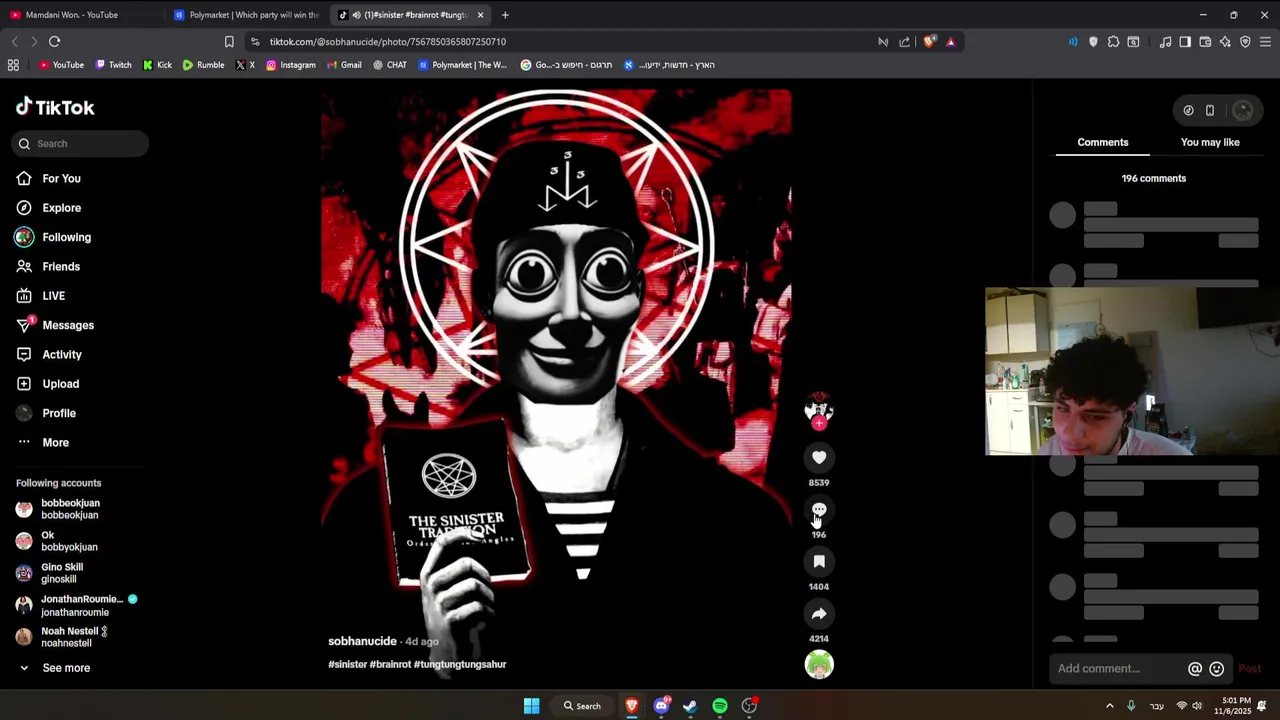Screen dimensions: 1280x720
Task: Save the post with the bookmark icon
Action: click(819, 562)
